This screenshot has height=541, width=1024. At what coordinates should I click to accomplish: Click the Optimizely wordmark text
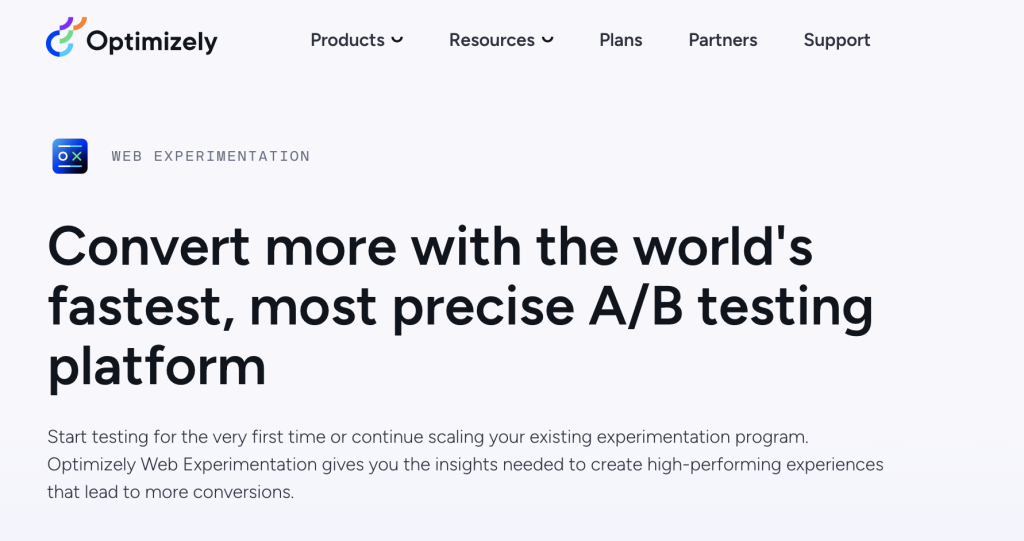[152, 41]
